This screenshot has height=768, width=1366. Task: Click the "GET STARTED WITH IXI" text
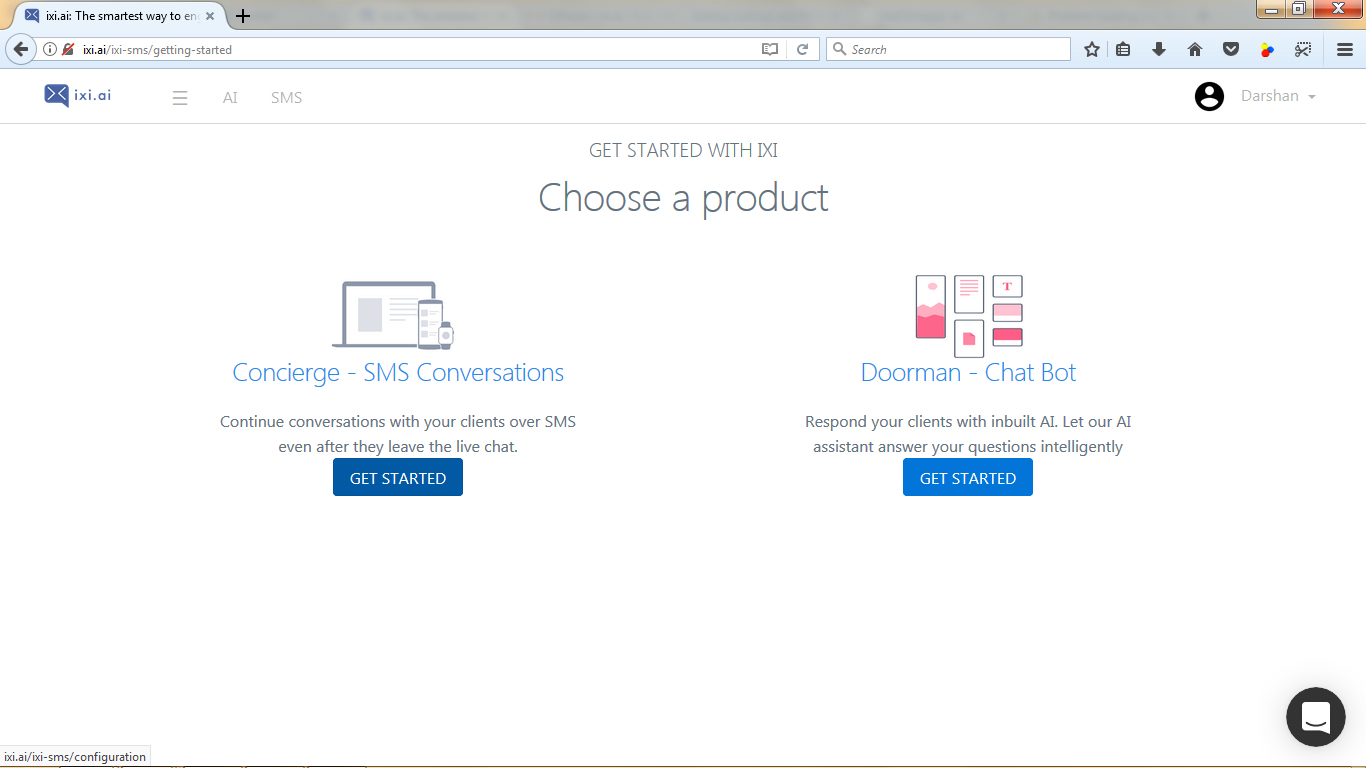[x=683, y=151]
